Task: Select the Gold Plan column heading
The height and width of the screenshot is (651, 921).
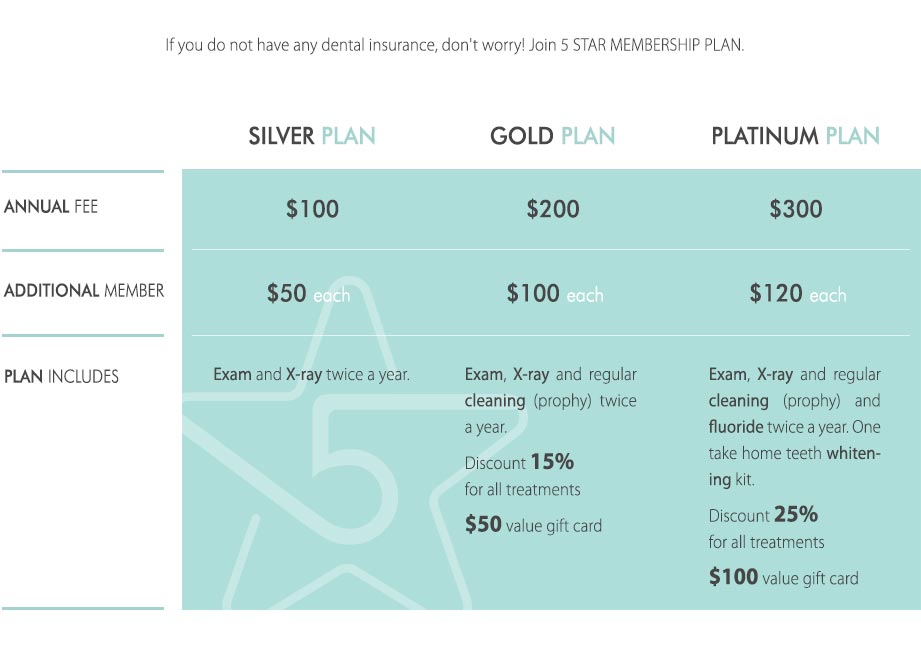Action: [x=552, y=136]
